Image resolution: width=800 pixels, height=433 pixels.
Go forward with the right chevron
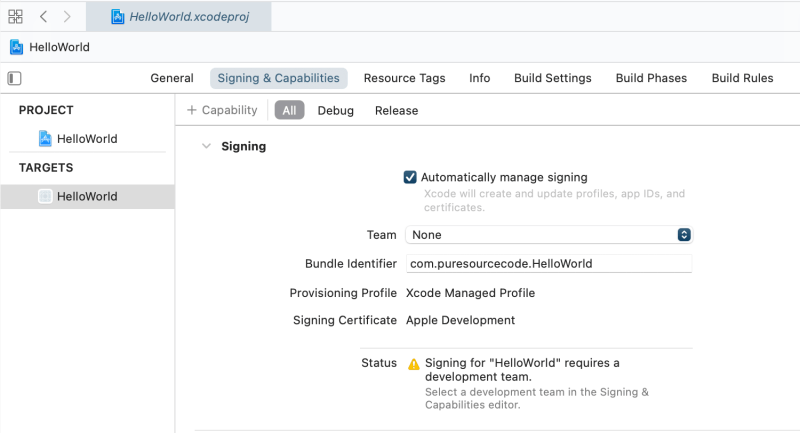tap(67, 16)
